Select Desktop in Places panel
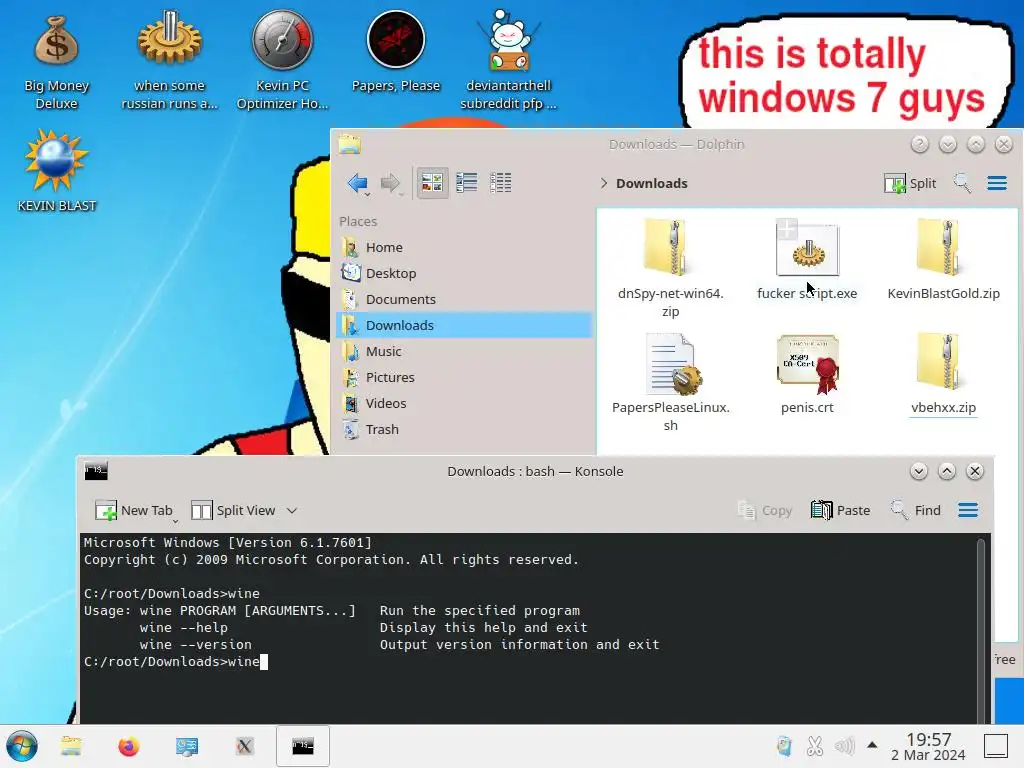This screenshot has width=1024, height=768. click(x=464, y=274)
